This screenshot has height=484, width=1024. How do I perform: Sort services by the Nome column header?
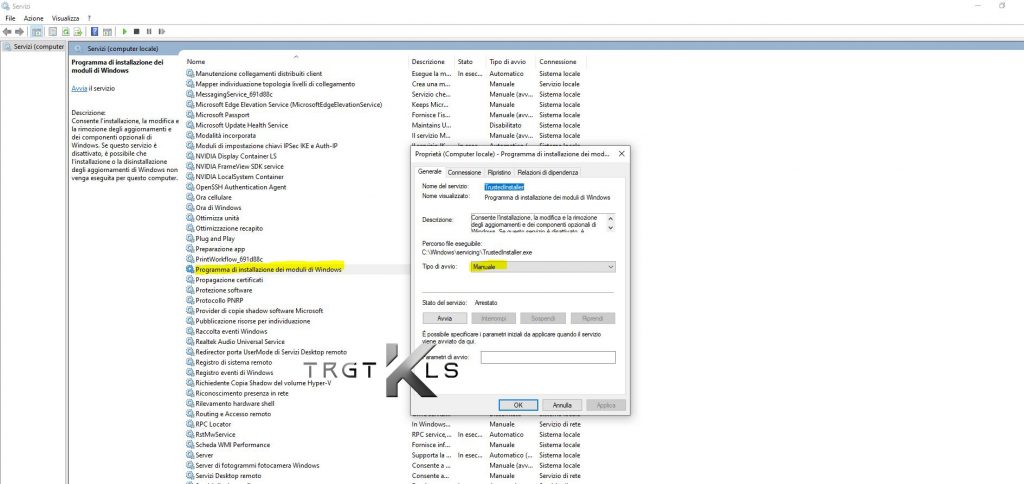196,62
